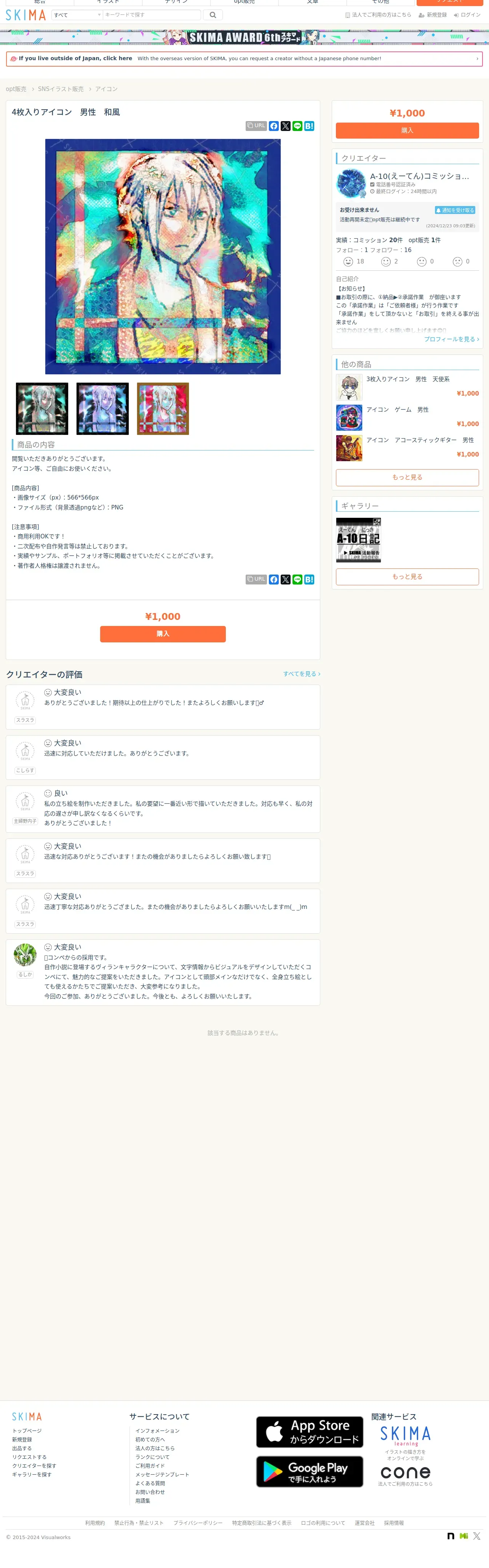The image size is (489, 1568).
Task: Focus the keyword search input field
Action: pyautogui.click(x=152, y=14)
